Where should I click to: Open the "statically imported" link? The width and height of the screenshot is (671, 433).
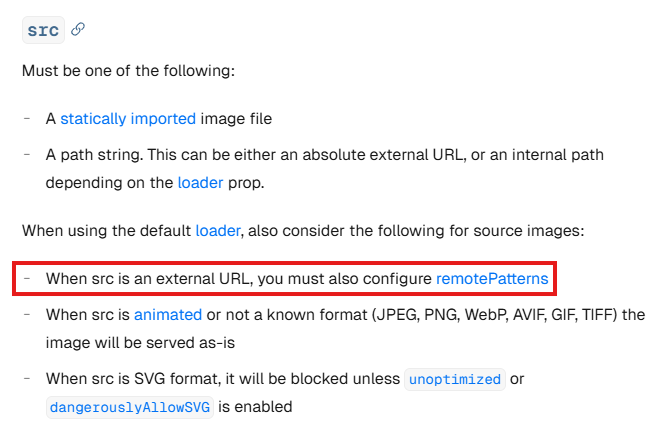(x=128, y=119)
